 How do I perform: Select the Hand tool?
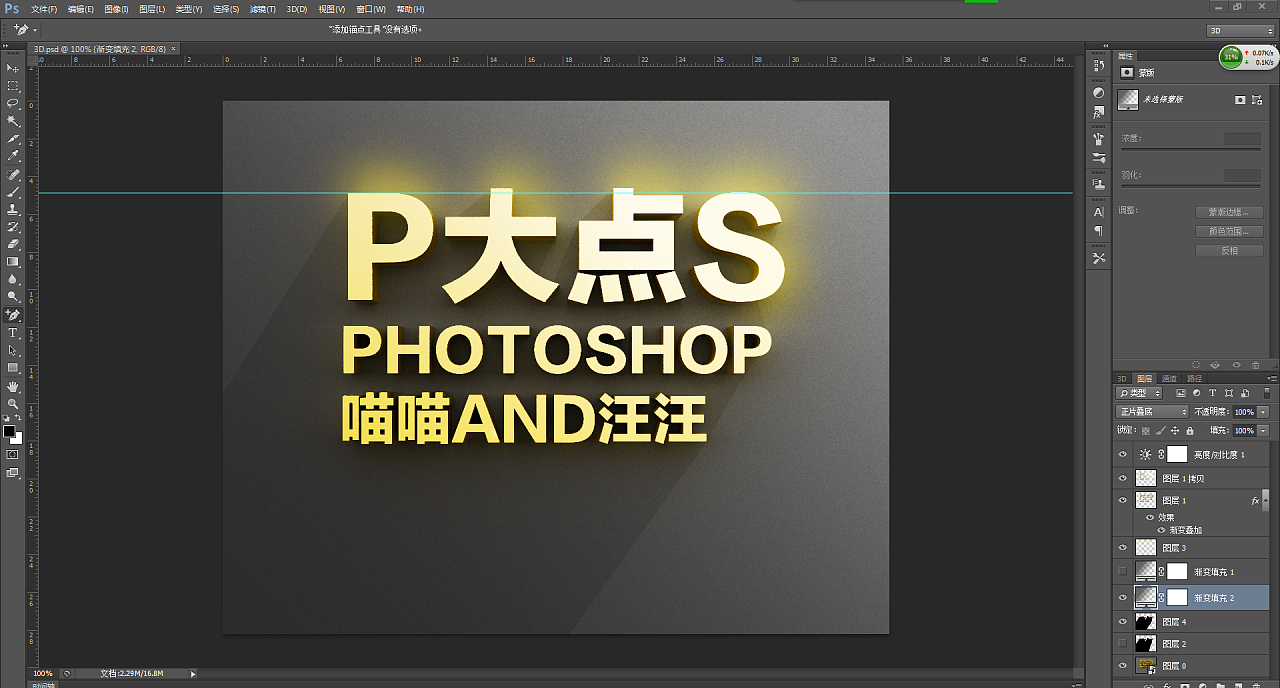click(x=13, y=386)
